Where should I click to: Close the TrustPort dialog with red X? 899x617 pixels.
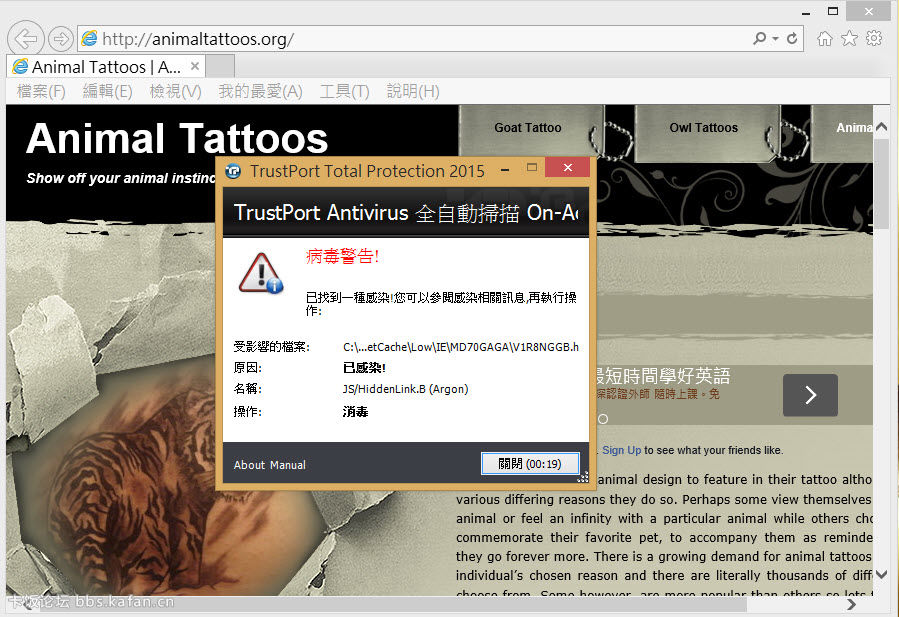point(568,167)
